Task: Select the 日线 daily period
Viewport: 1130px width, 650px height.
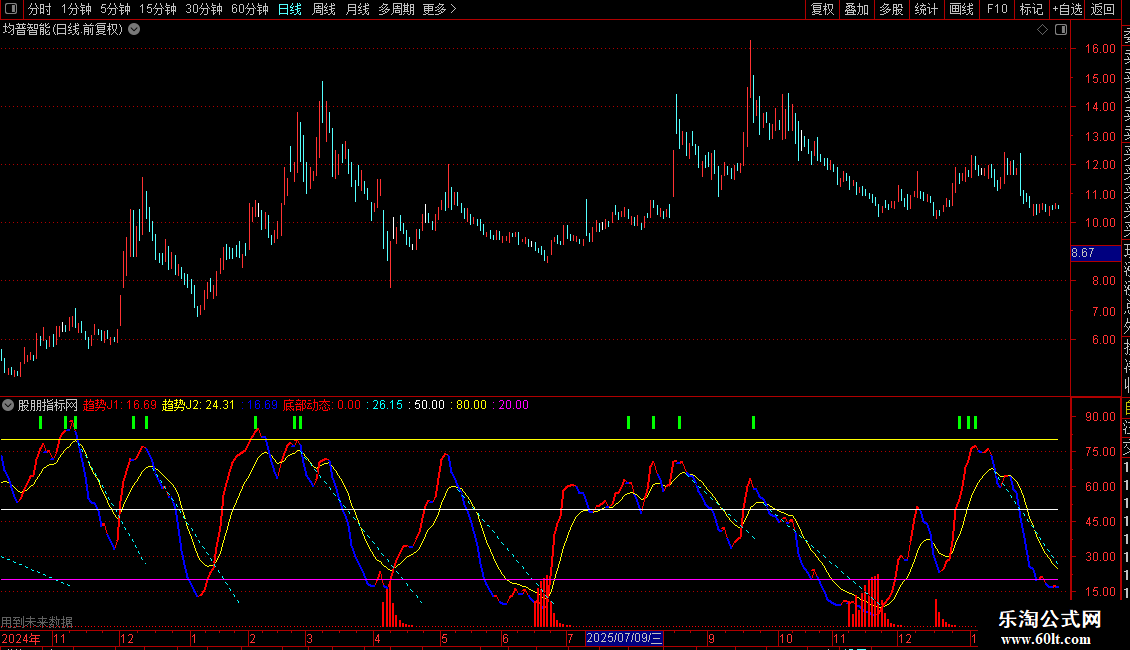Action: (x=290, y=9)
